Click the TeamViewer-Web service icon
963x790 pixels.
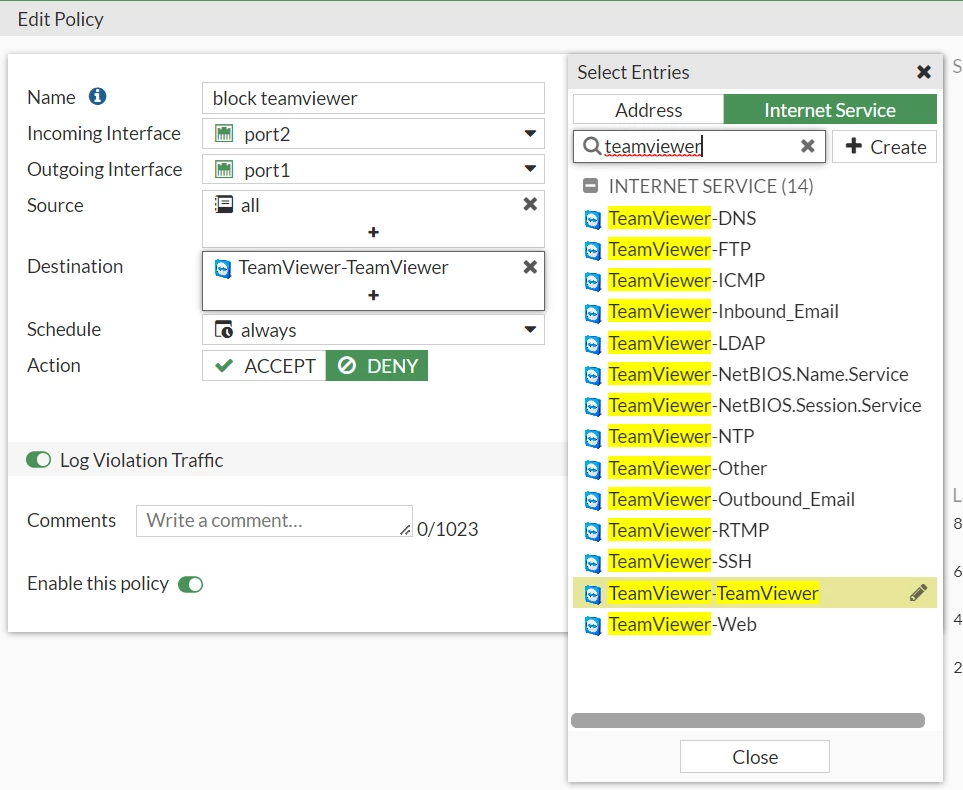click(x=592, y=625)
